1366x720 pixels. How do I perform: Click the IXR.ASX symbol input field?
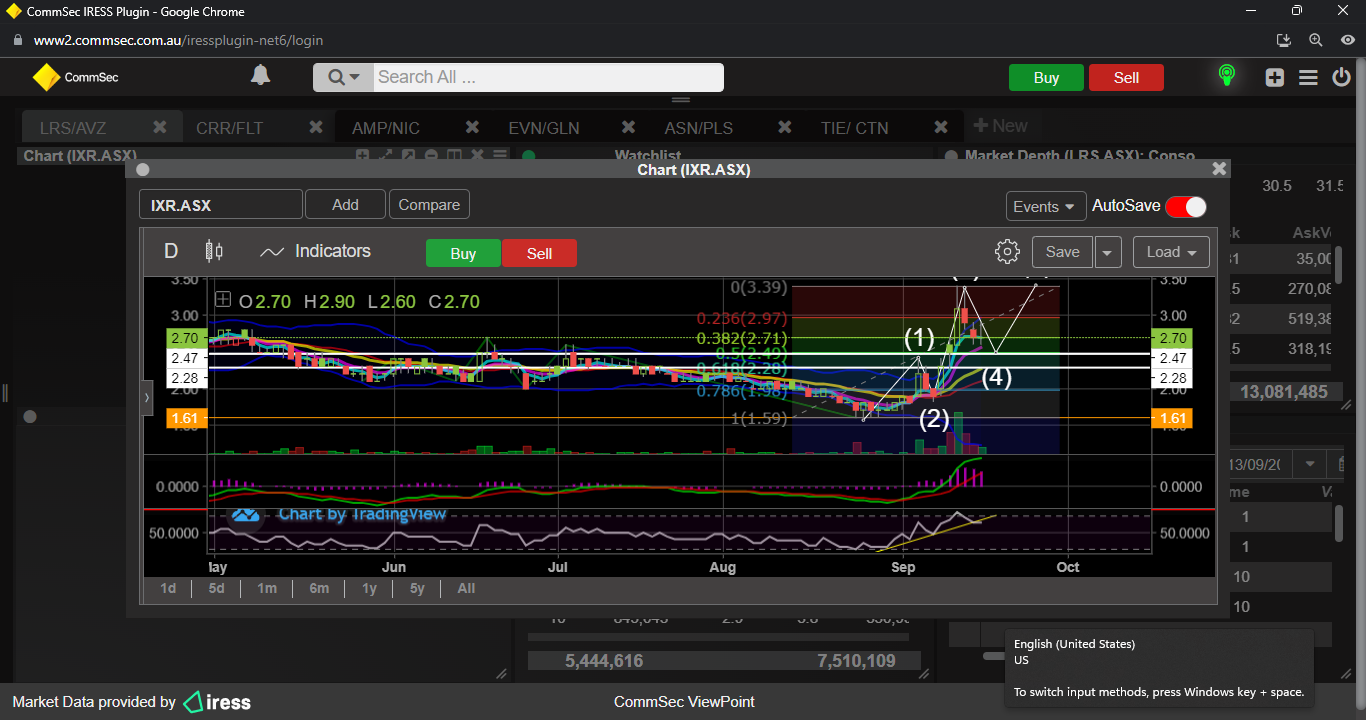click(x=220, y=205)
